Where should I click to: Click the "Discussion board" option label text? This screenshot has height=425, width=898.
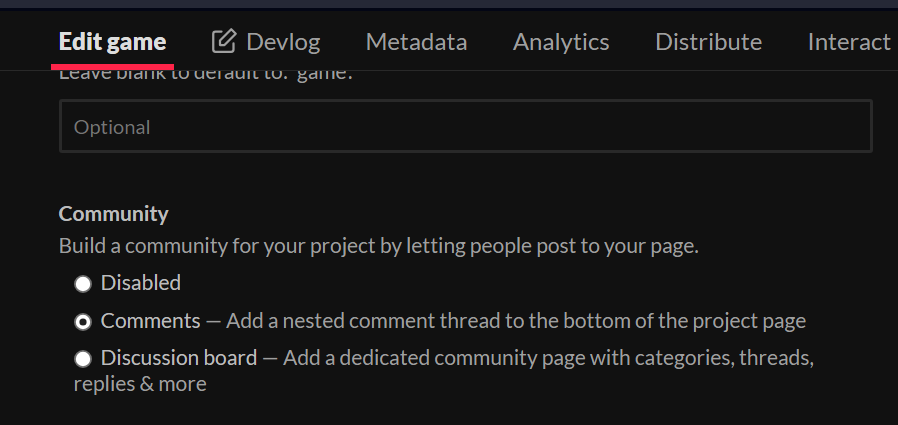pyautogui.click(x=179, y=357)
